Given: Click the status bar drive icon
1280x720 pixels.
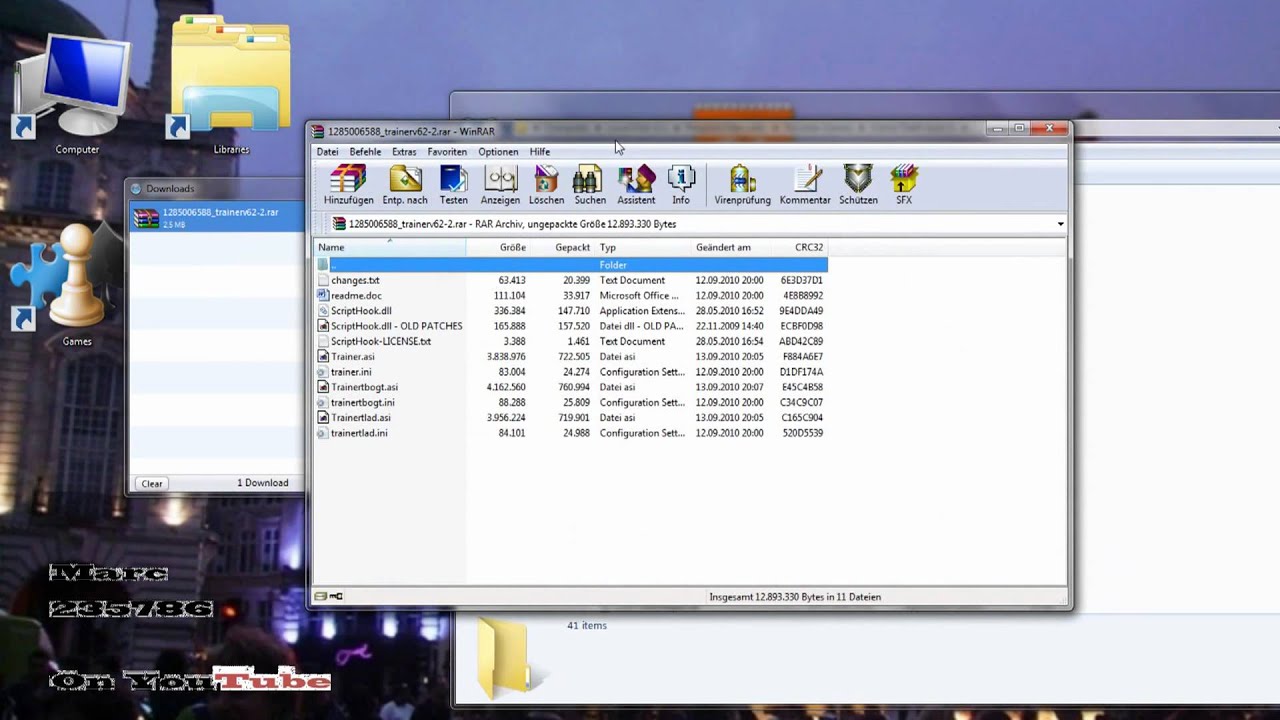Looking at the screenshot, I should point(320,596).
